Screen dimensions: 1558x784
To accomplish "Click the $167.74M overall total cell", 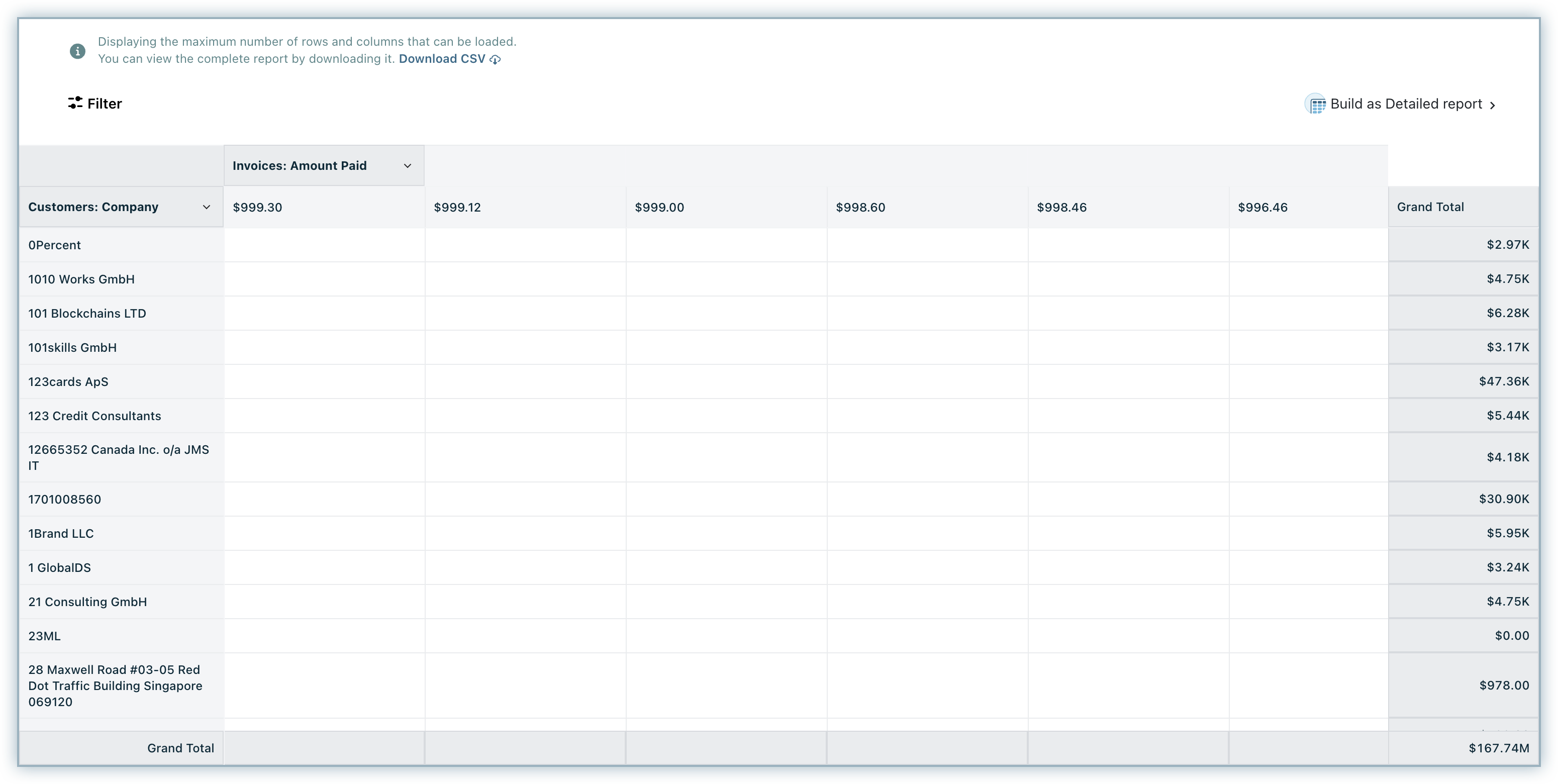I will pos(1499,748).
